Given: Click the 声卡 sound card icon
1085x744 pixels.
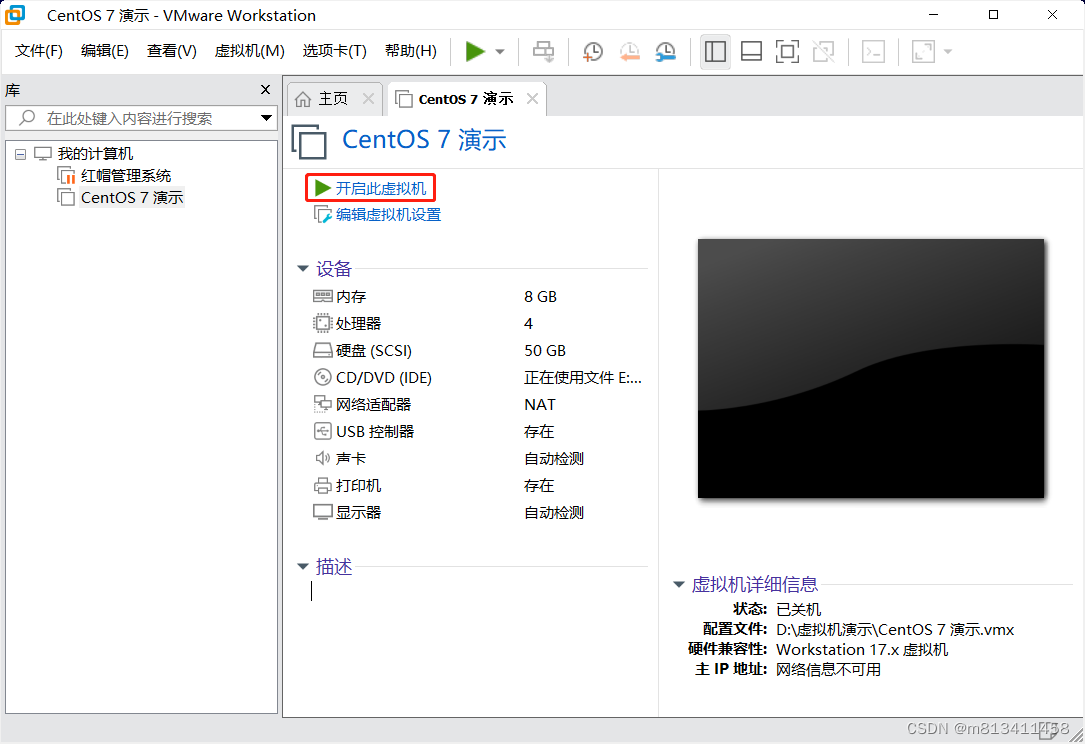Looking at the screenshot, I should (x=322, y=458).
